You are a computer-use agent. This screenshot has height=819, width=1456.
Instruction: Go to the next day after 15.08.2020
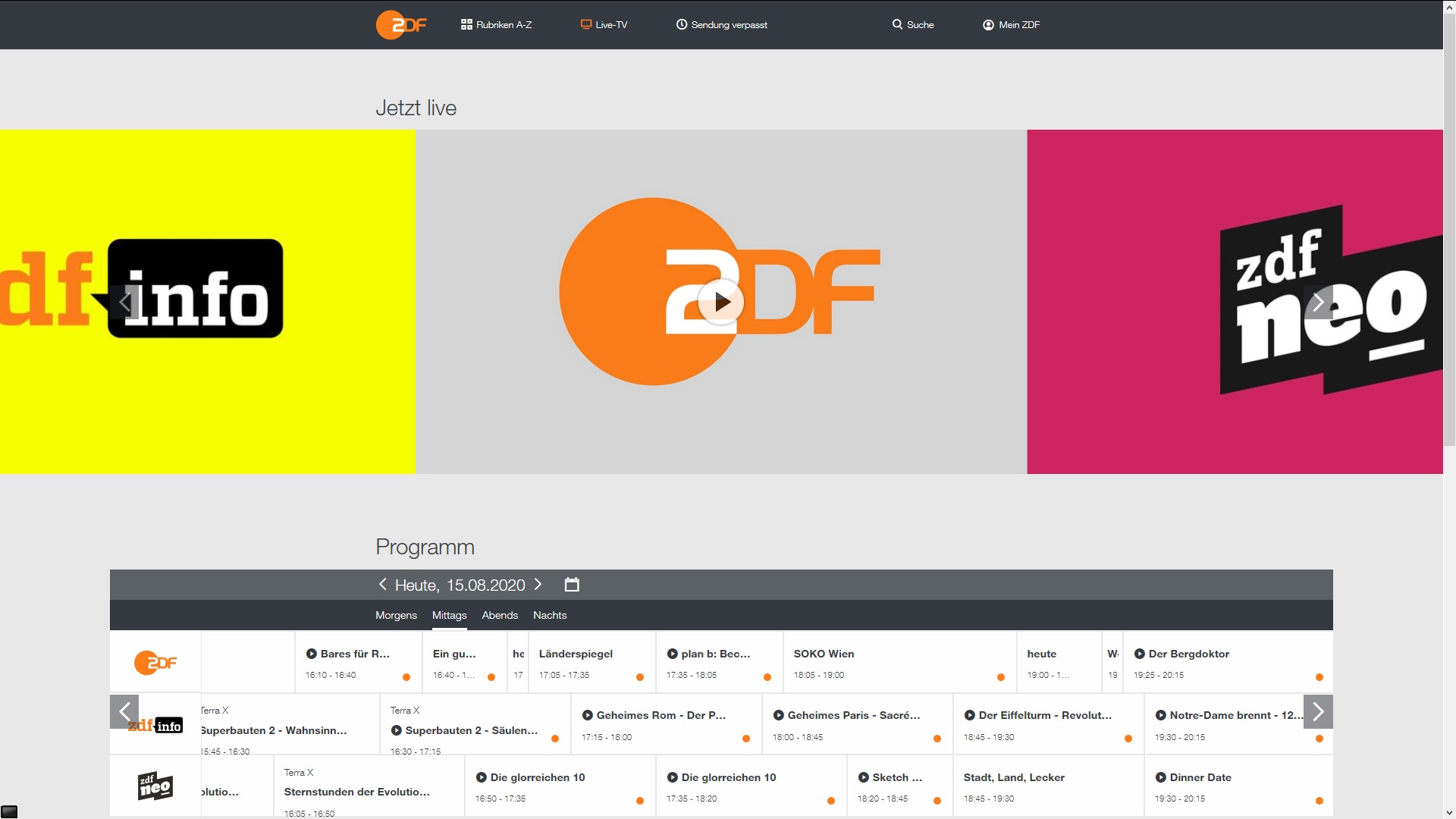pos(538,585)
